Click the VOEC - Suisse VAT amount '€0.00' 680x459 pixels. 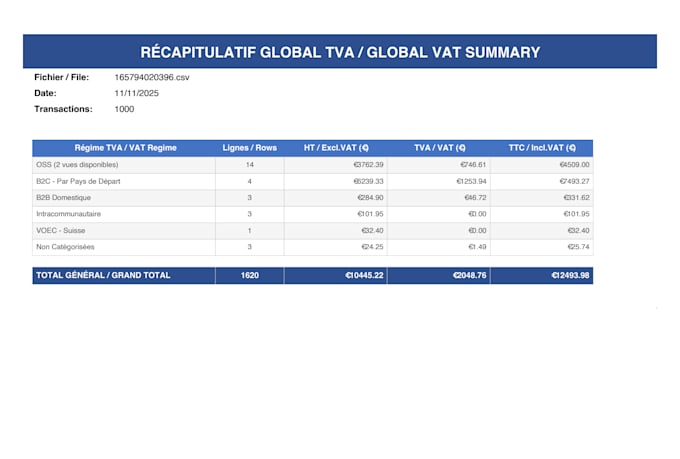[477, 231]
